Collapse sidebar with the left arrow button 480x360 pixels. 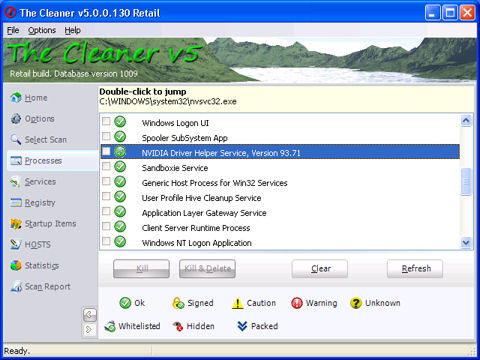coord(89,314)
